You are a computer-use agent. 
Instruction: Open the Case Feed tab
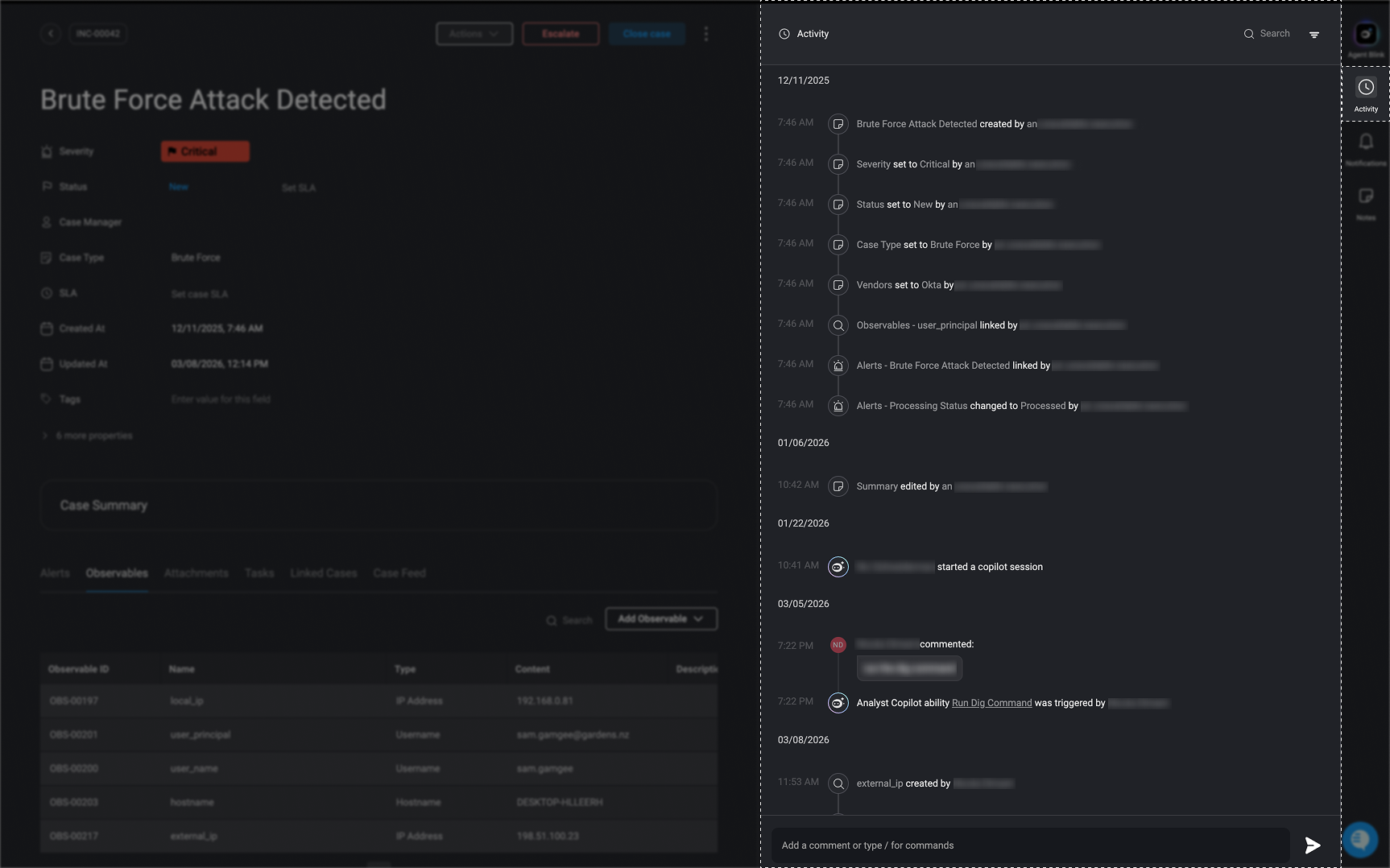399,573
